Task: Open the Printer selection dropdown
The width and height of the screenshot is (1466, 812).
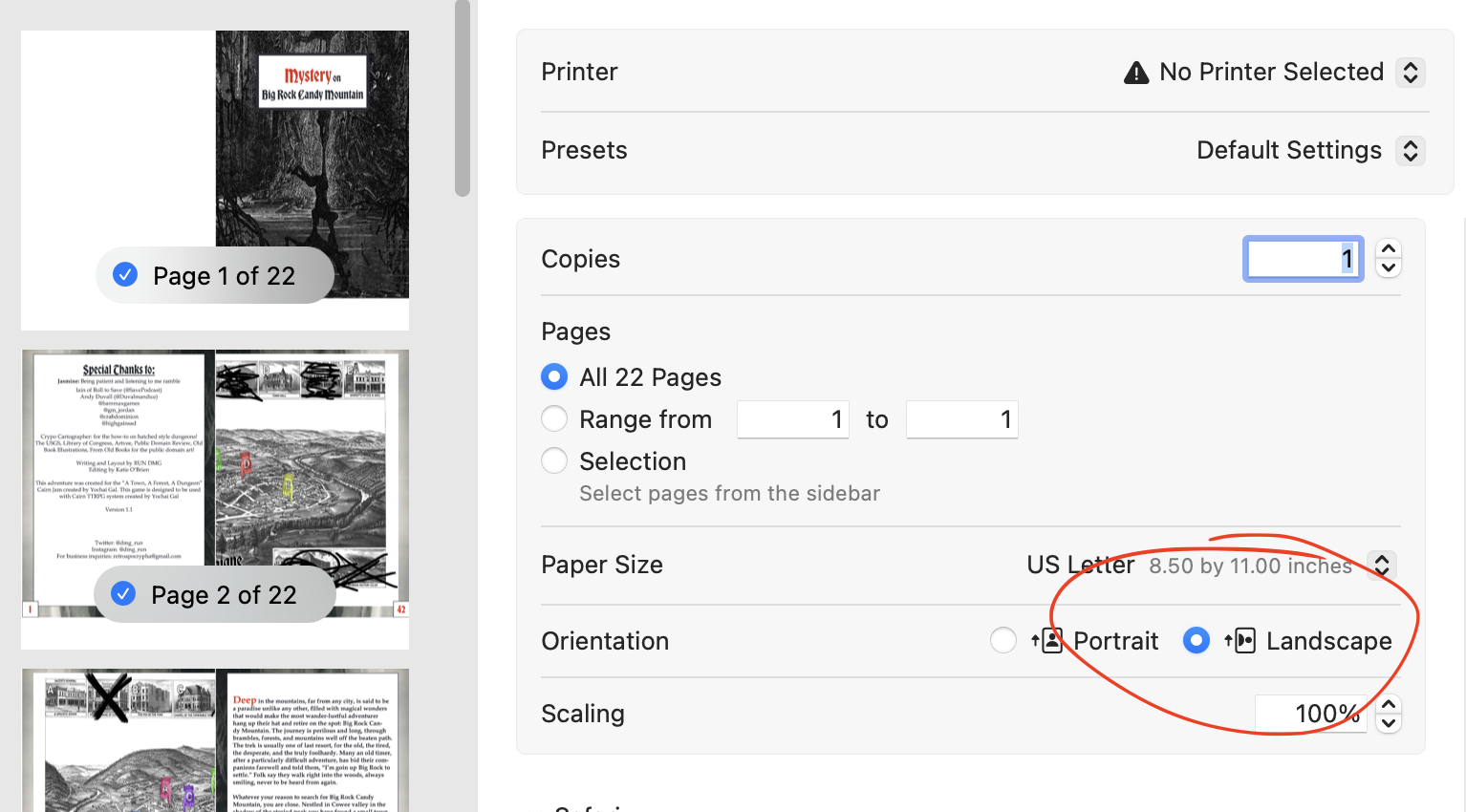Action: tap(1410, 73)
